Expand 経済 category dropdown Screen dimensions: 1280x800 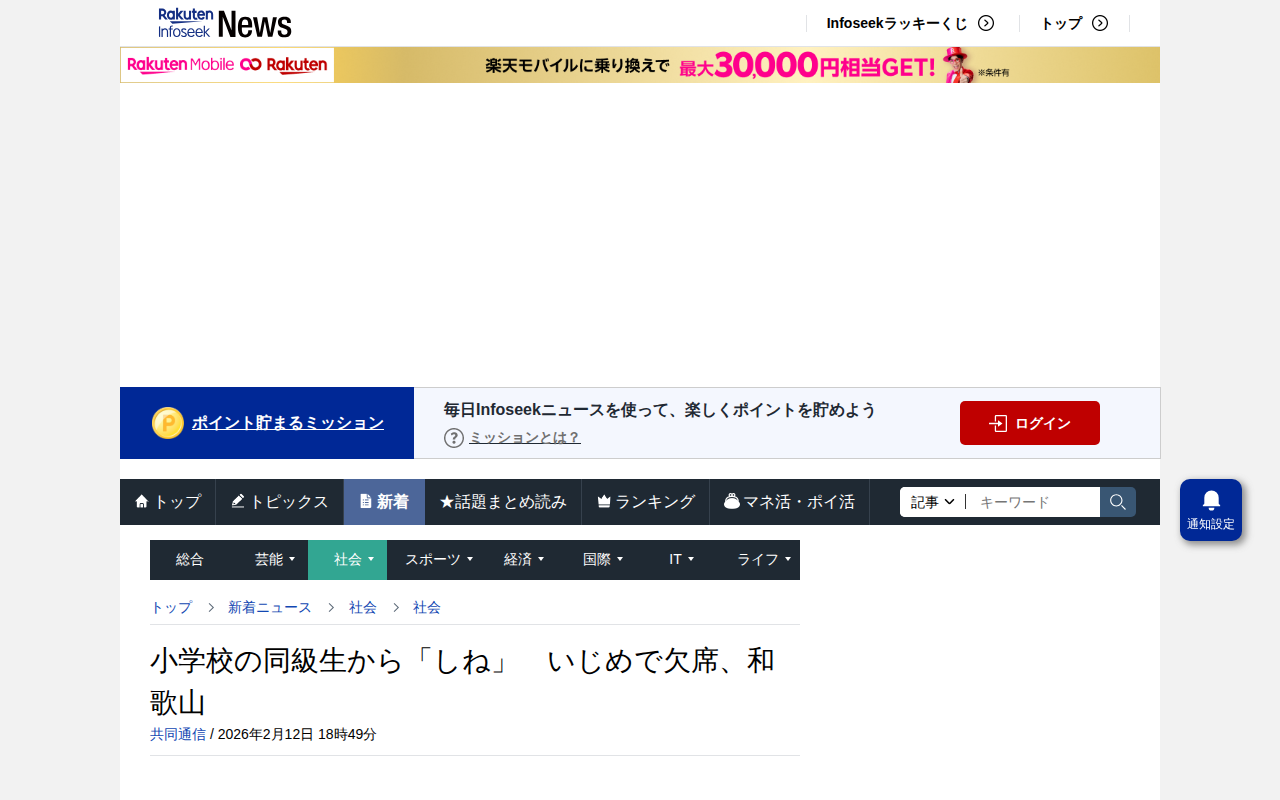523,560
